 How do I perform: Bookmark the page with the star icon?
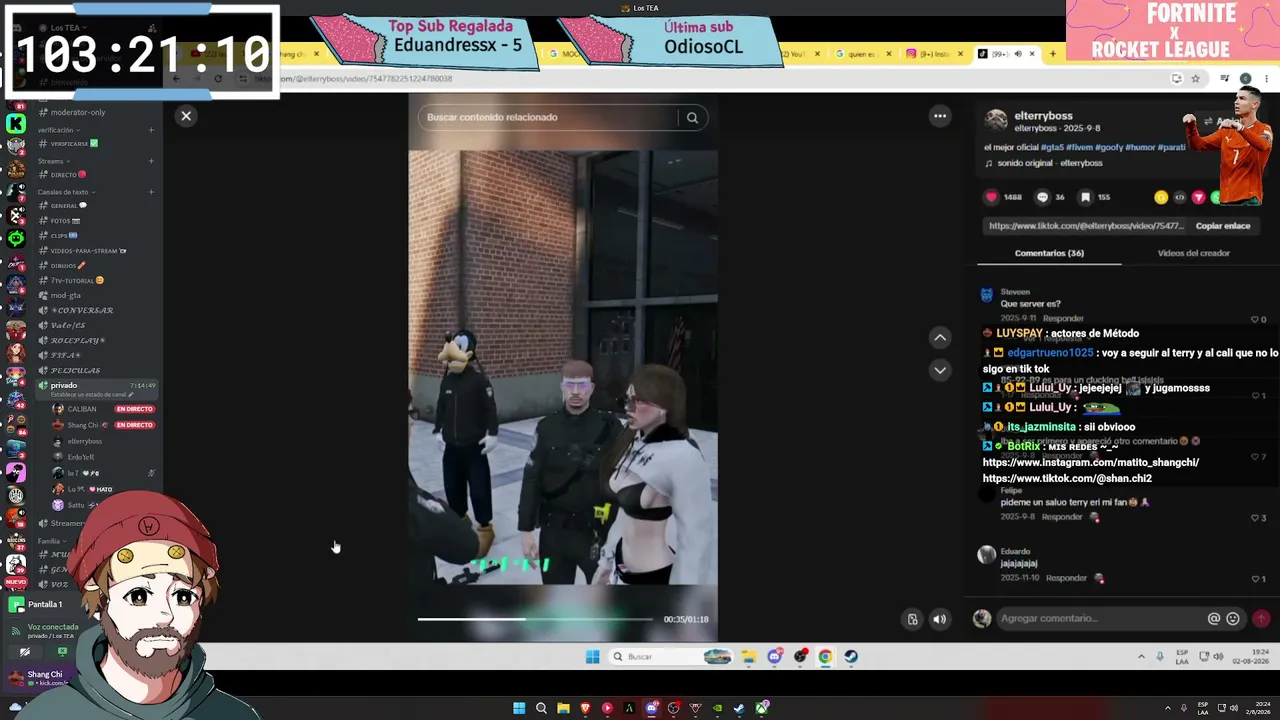tap(1195, 79)
